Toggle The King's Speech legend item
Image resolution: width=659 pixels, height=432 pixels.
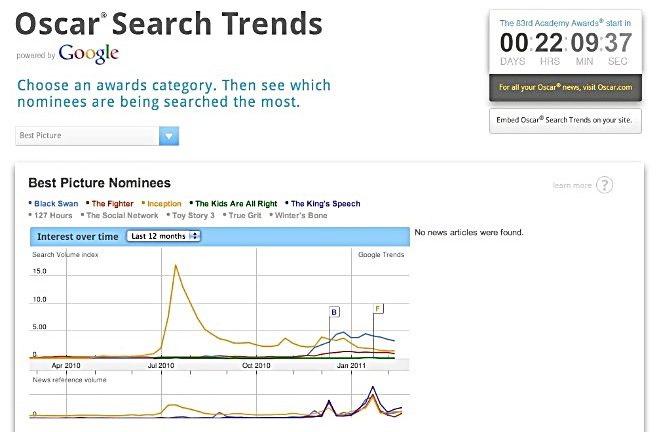click(x=323, y=203)
